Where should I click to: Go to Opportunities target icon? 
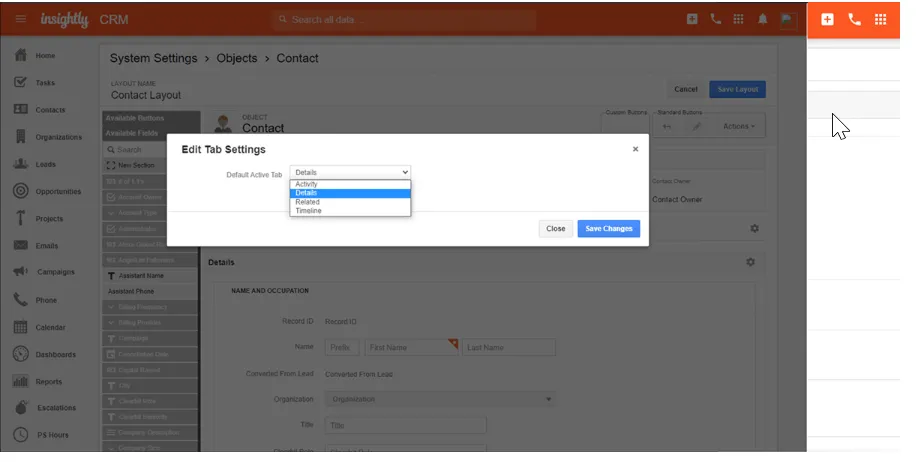(20, 191)
